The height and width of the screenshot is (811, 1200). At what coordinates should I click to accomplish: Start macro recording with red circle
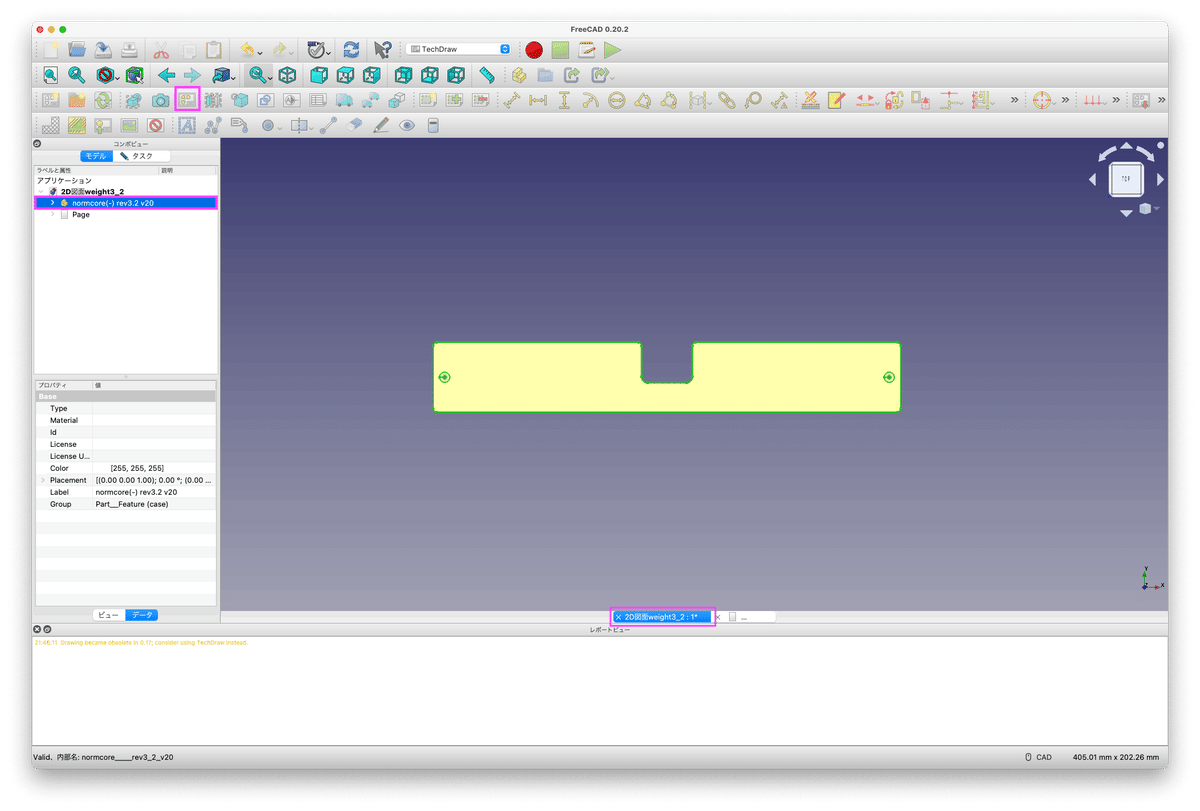tap(534, 49)
